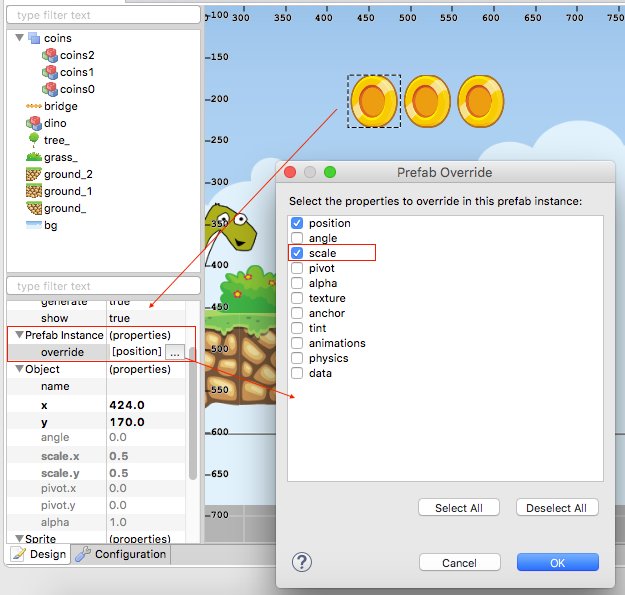Click the ground_ sprite icon
Viewport: 625px width, 595px height.
pos(34,208)
